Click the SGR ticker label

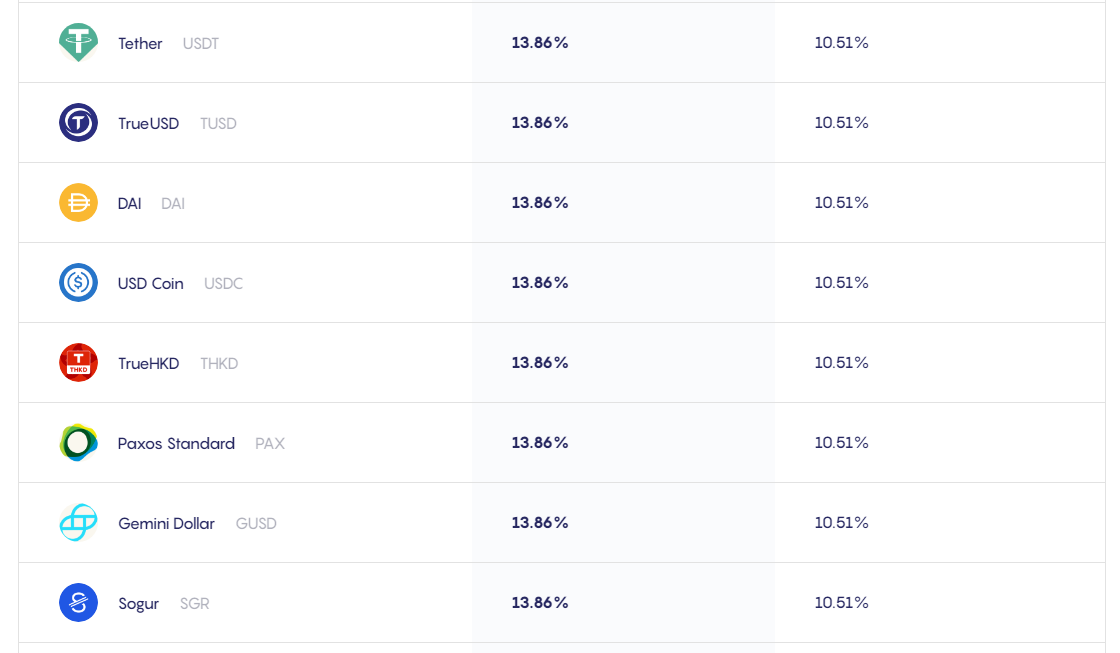tap(194, 604)
